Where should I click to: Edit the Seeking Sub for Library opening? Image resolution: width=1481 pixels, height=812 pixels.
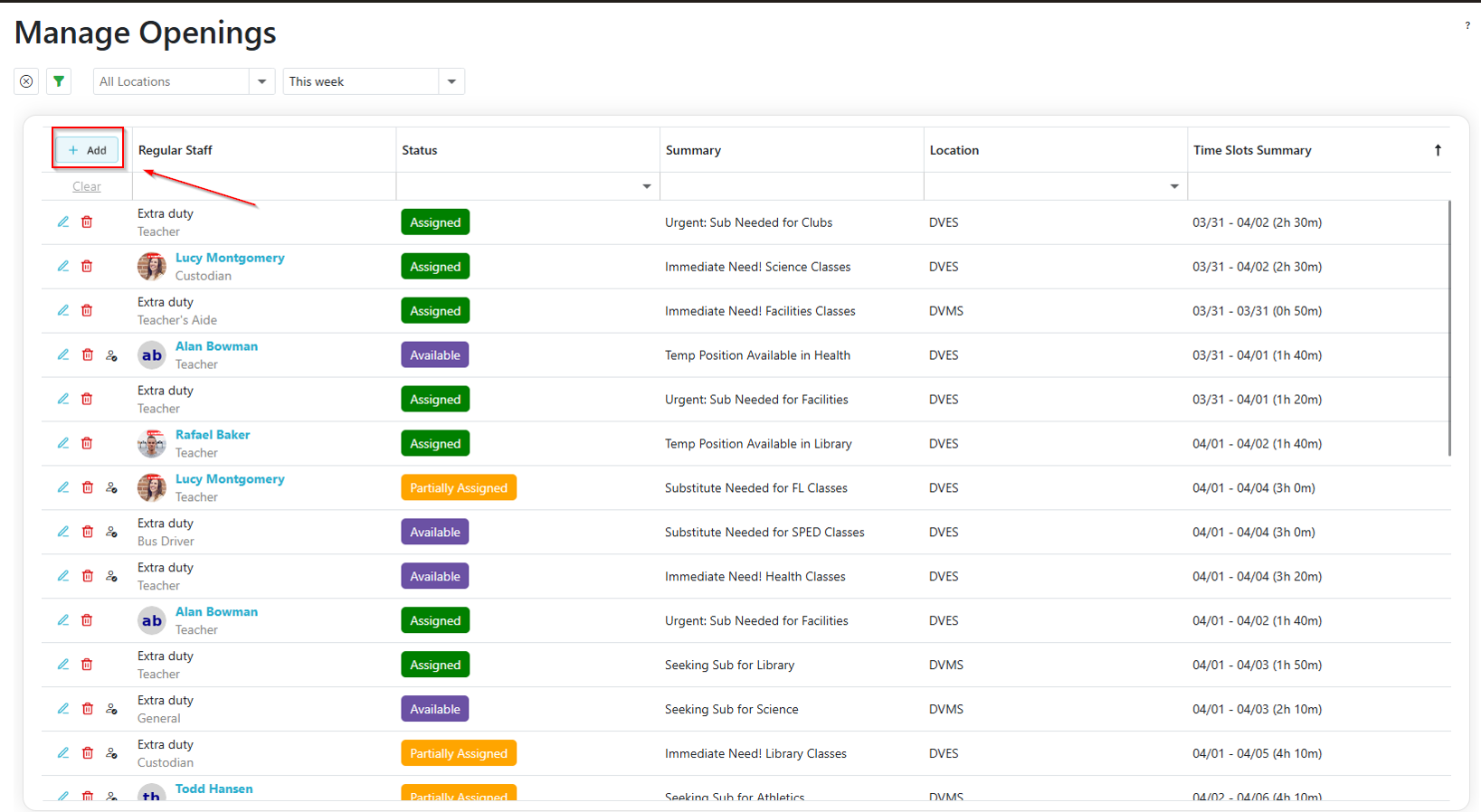click(x=63, y=665)
